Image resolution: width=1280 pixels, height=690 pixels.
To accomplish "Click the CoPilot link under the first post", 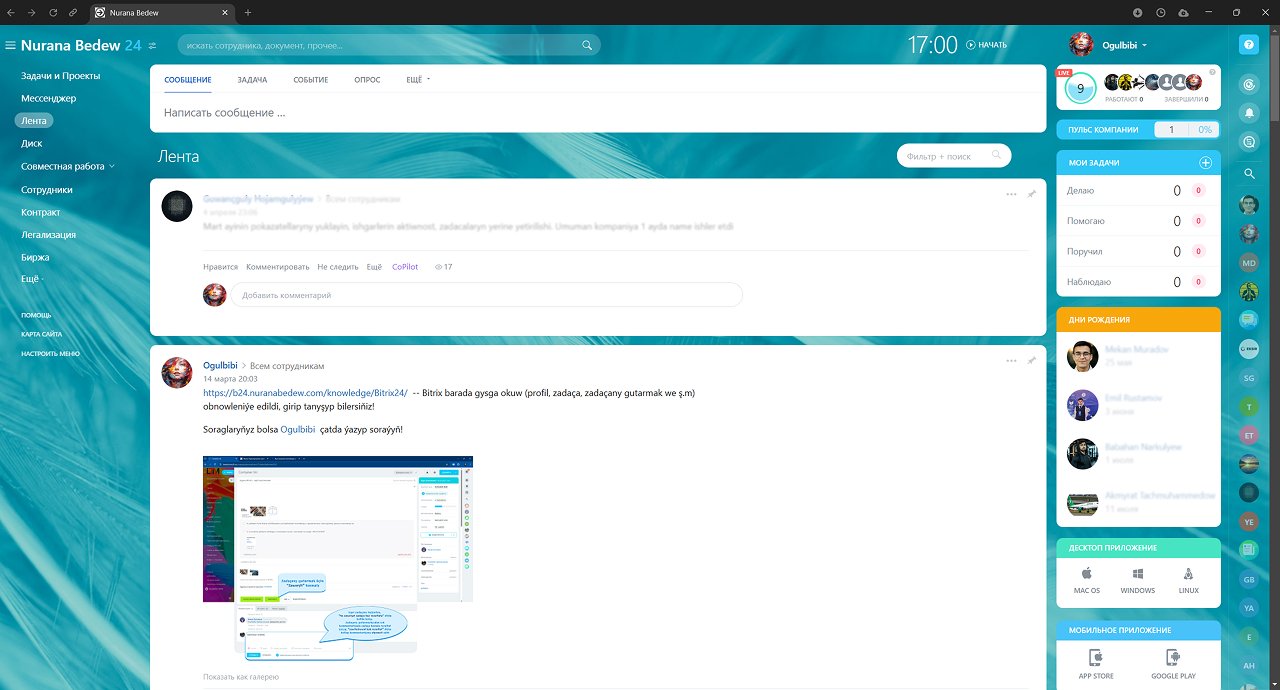I will coord(405,267).
